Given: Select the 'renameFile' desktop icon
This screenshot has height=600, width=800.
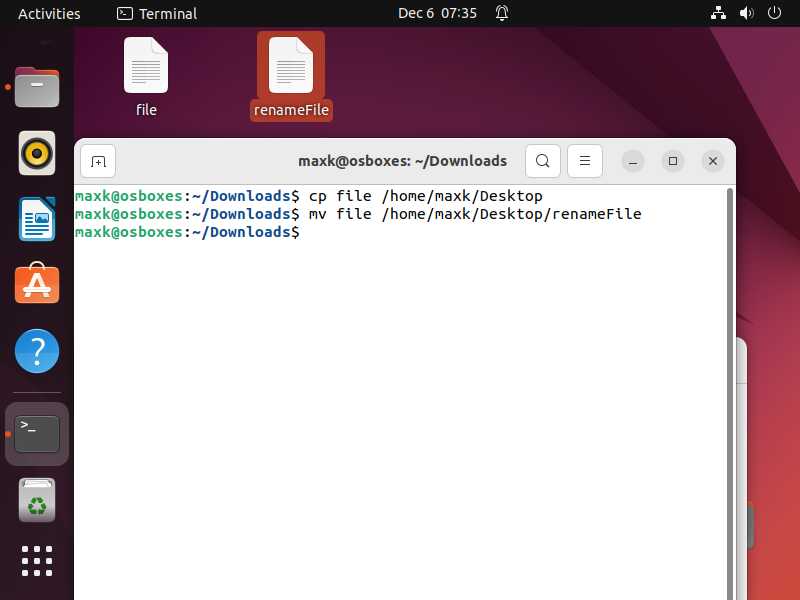Looking at the screenshot, I should click(x=291, y=77).
